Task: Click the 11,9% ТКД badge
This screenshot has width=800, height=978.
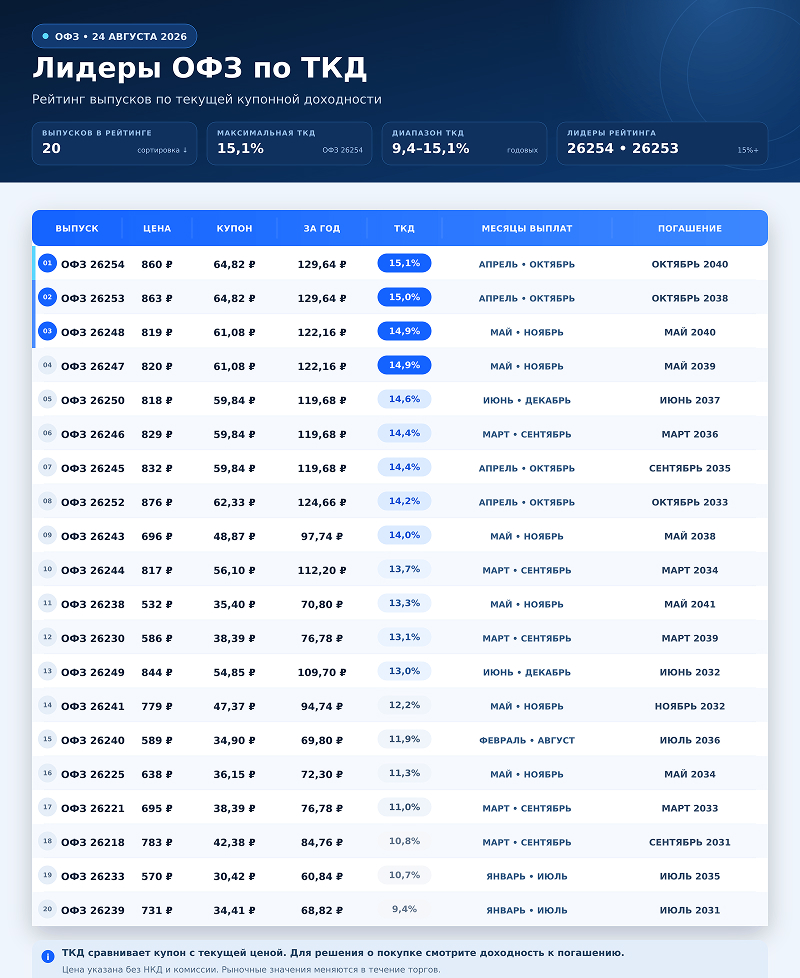Action: [x=404, y=739]
